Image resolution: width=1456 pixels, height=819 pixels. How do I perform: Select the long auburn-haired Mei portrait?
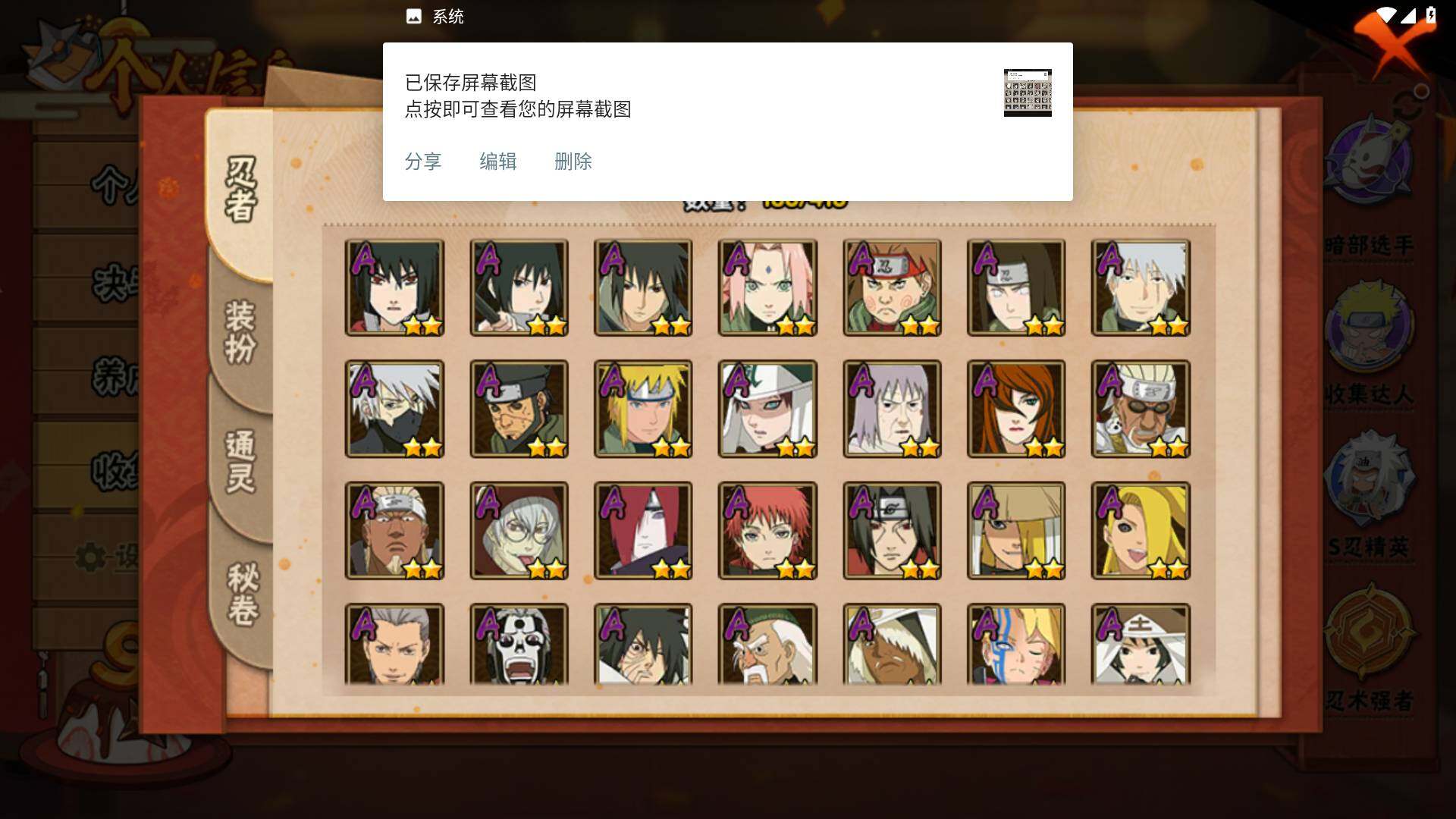[1016, 409]
